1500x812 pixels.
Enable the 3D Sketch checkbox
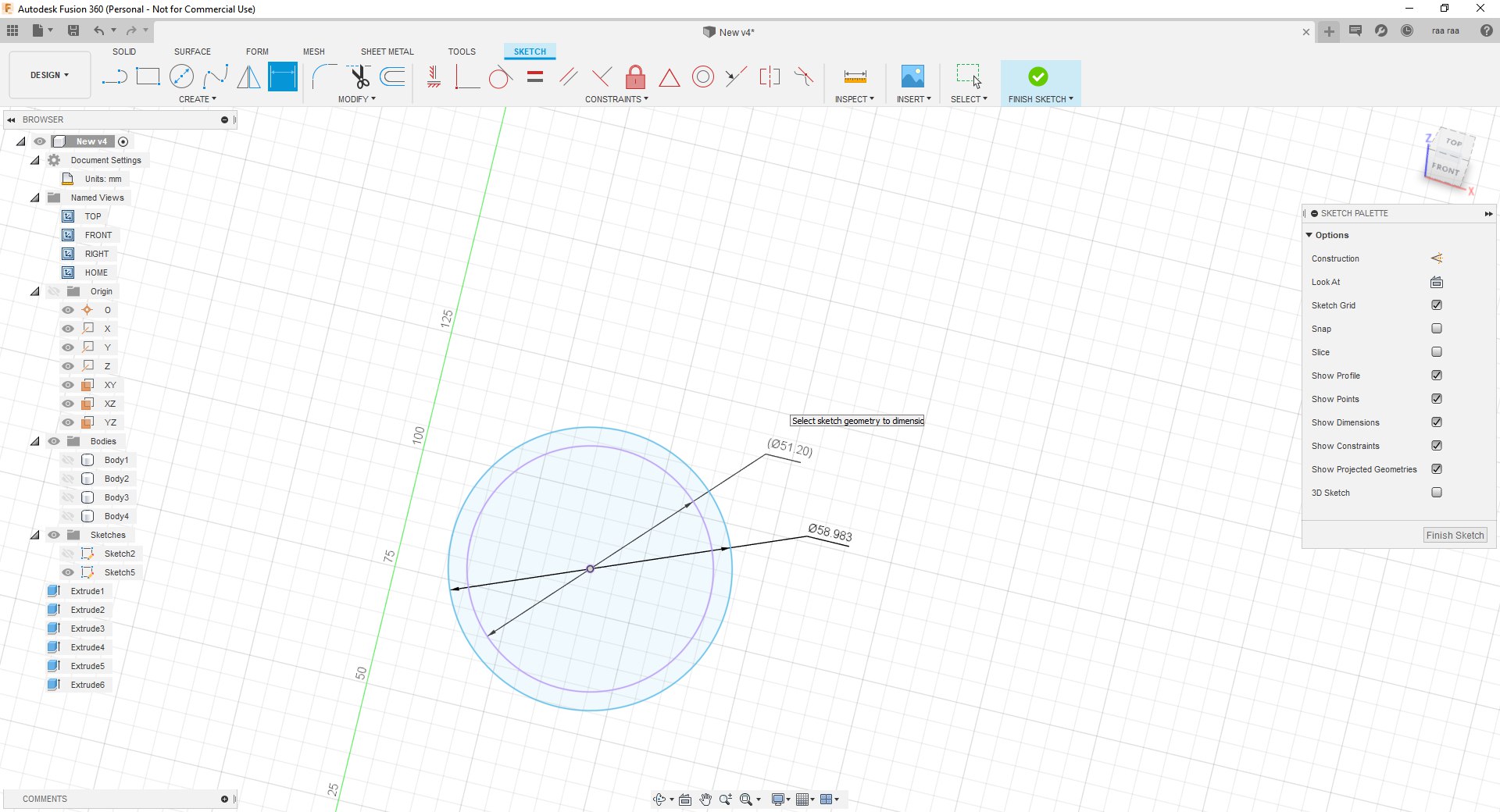pos(1436,493)
